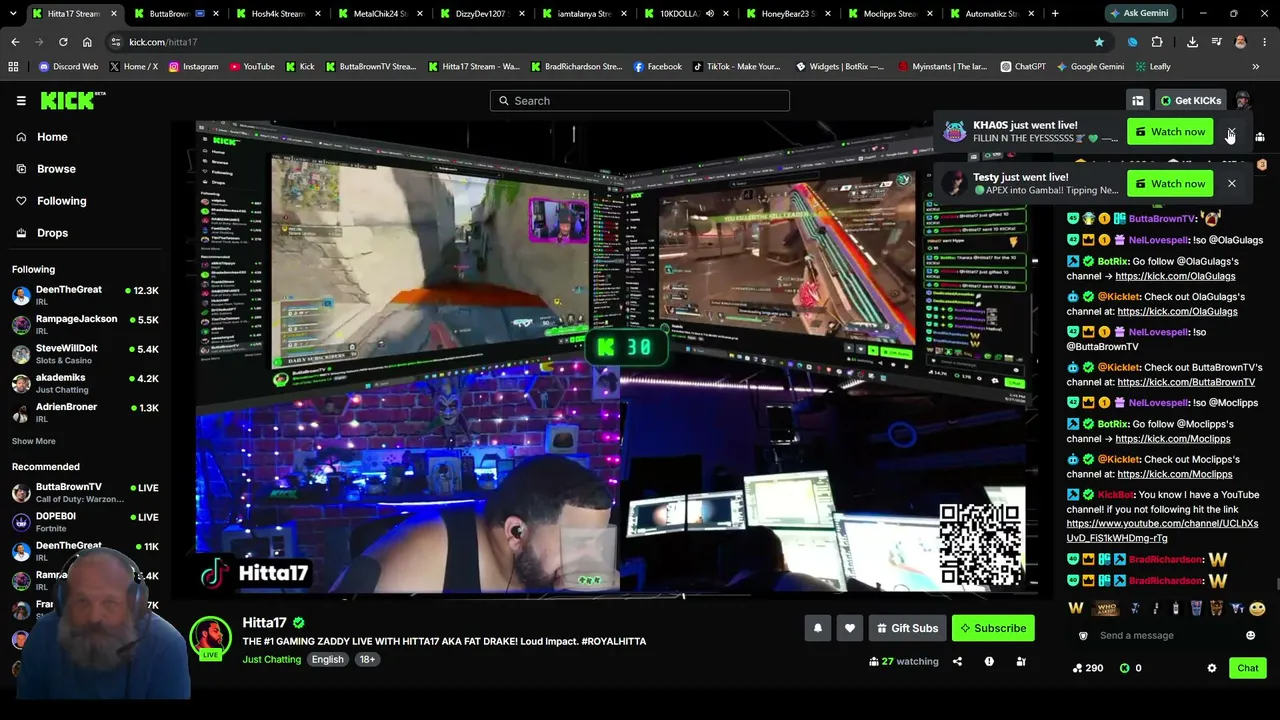1280x720 pixels.
Task: Click the KICK logo in the header
Action: tap(72, 100)
